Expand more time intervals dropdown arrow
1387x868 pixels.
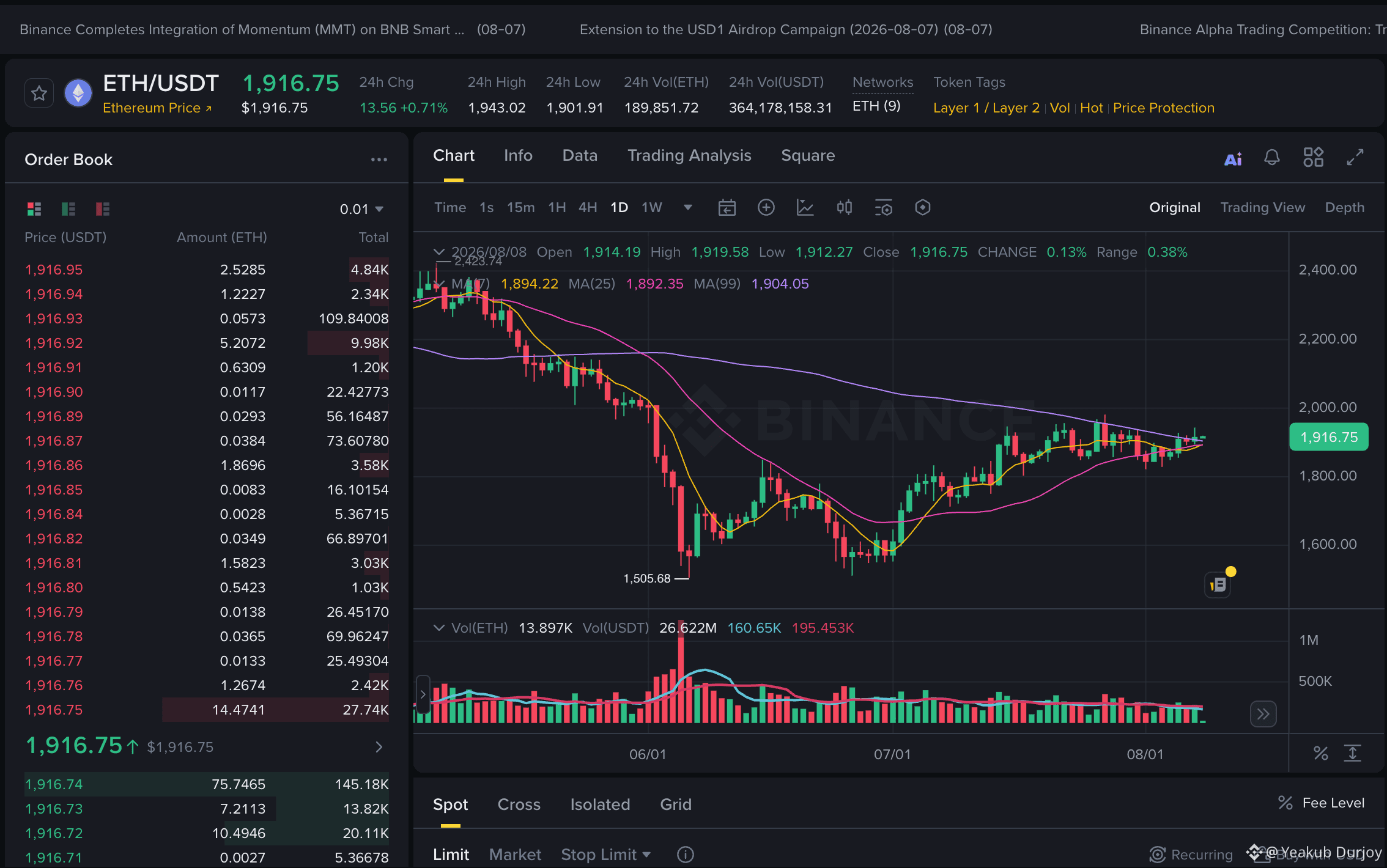[x=688, y=207]
